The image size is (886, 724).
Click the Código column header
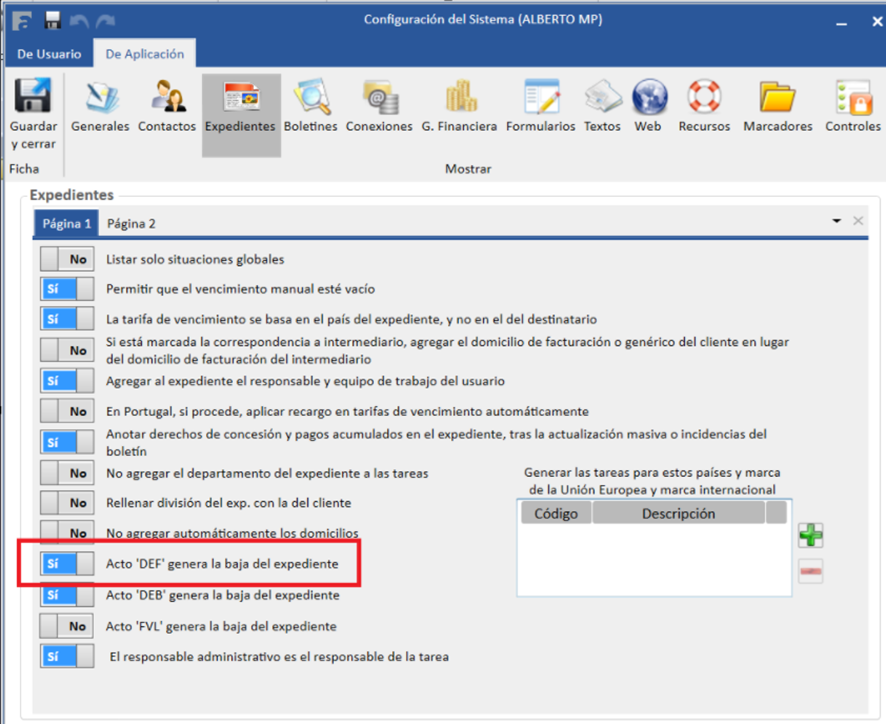point(555,514)
